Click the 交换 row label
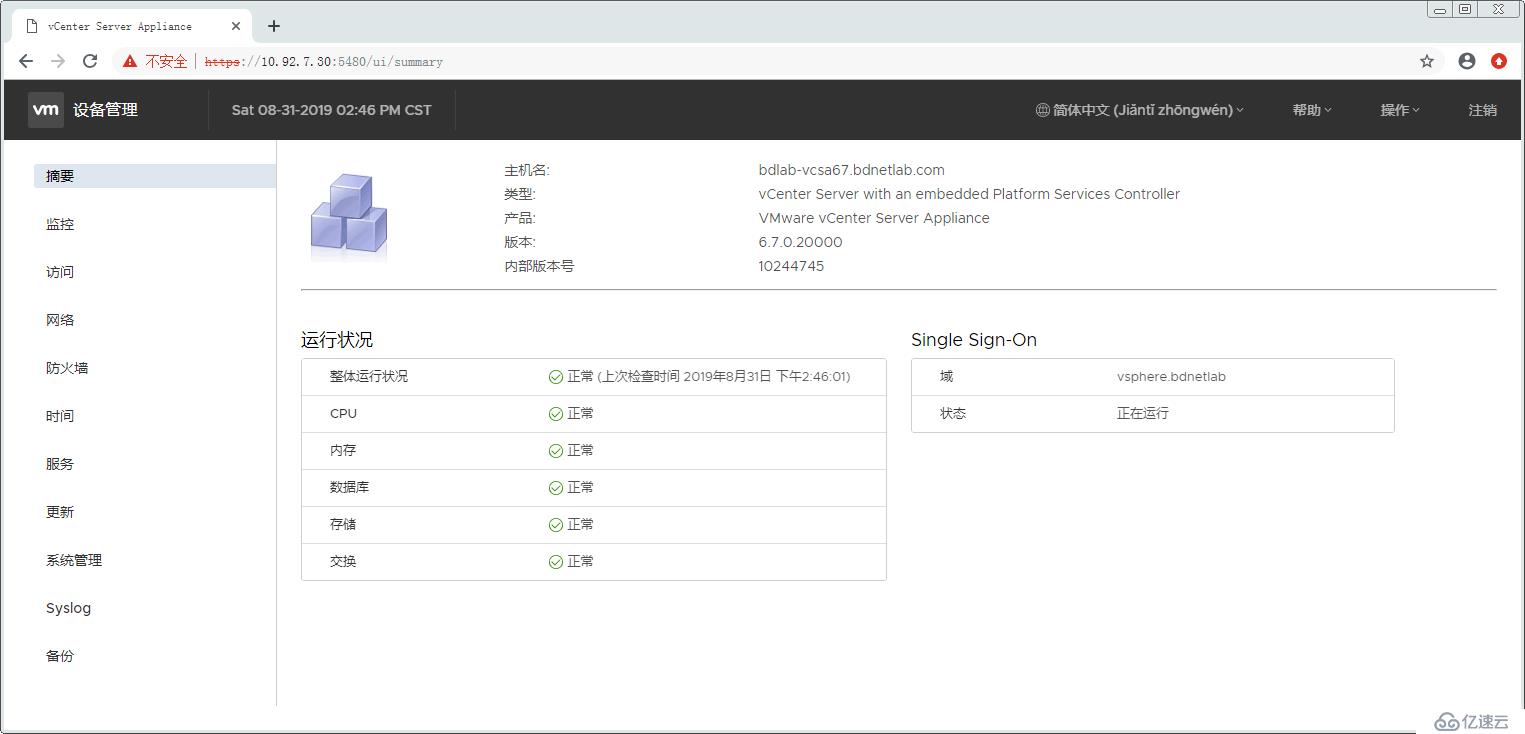Image resolution: width=1525 pixels, height=734 pixels. click(x=343, y=562)
